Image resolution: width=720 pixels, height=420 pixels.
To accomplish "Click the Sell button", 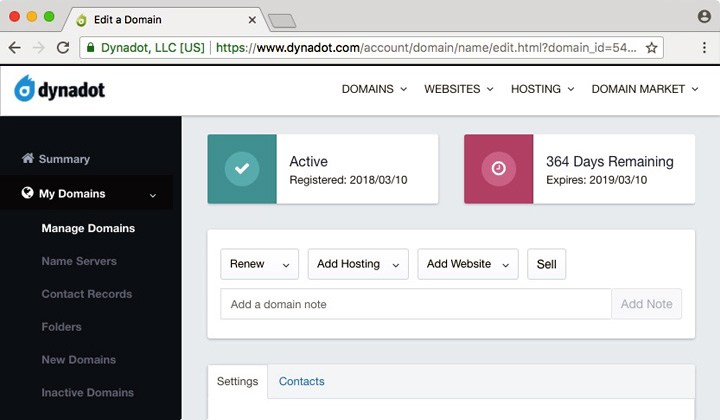I will coord(546,264).
